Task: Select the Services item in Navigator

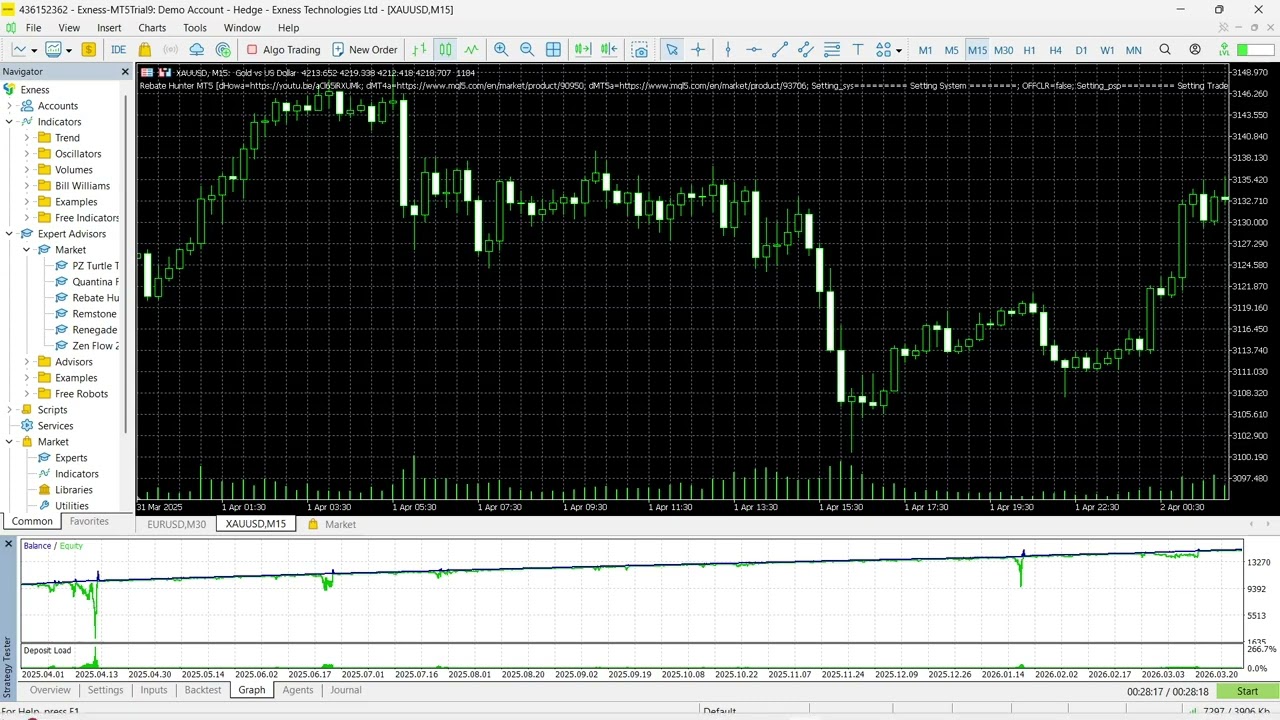Action: (x=46, y=426)
